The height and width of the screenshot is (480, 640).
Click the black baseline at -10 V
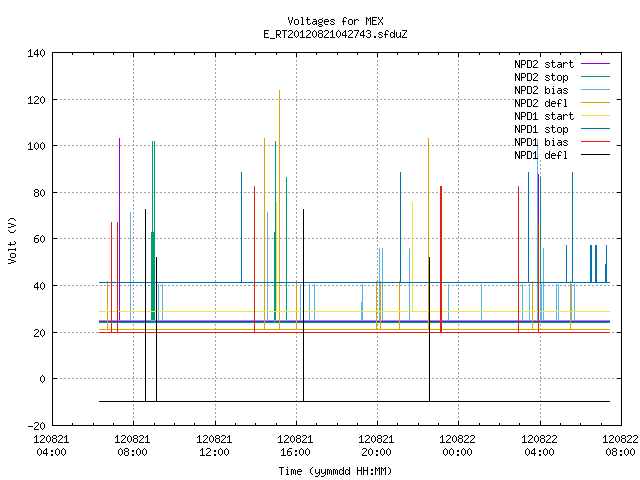(354, 401)
